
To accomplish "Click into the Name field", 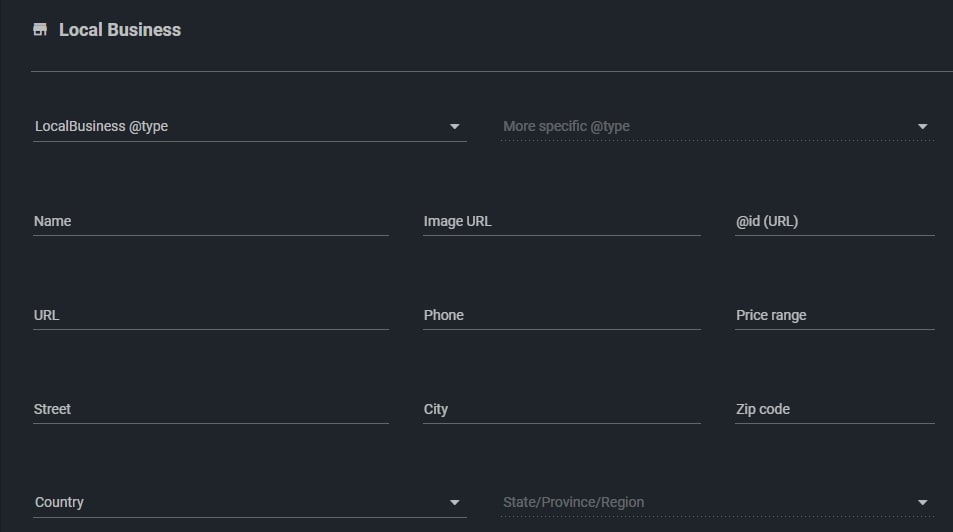I will pyautogui.click(x=210, y=222).
